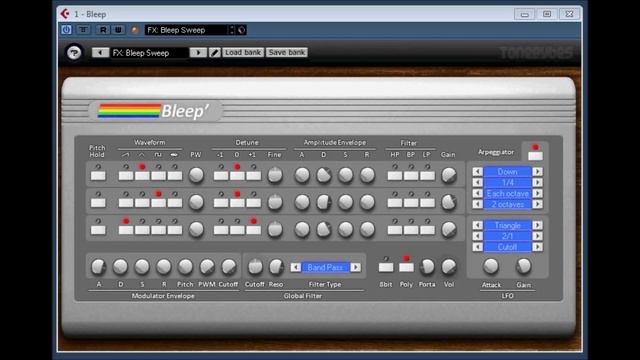Click the FX: Bleep Sweep preset name field
640x360 pixels.
coord(149,53)
